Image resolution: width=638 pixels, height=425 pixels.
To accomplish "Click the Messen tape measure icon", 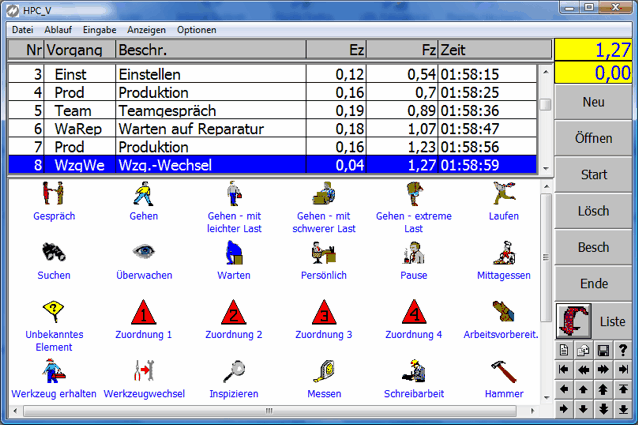I will click(x=323, y=371).
